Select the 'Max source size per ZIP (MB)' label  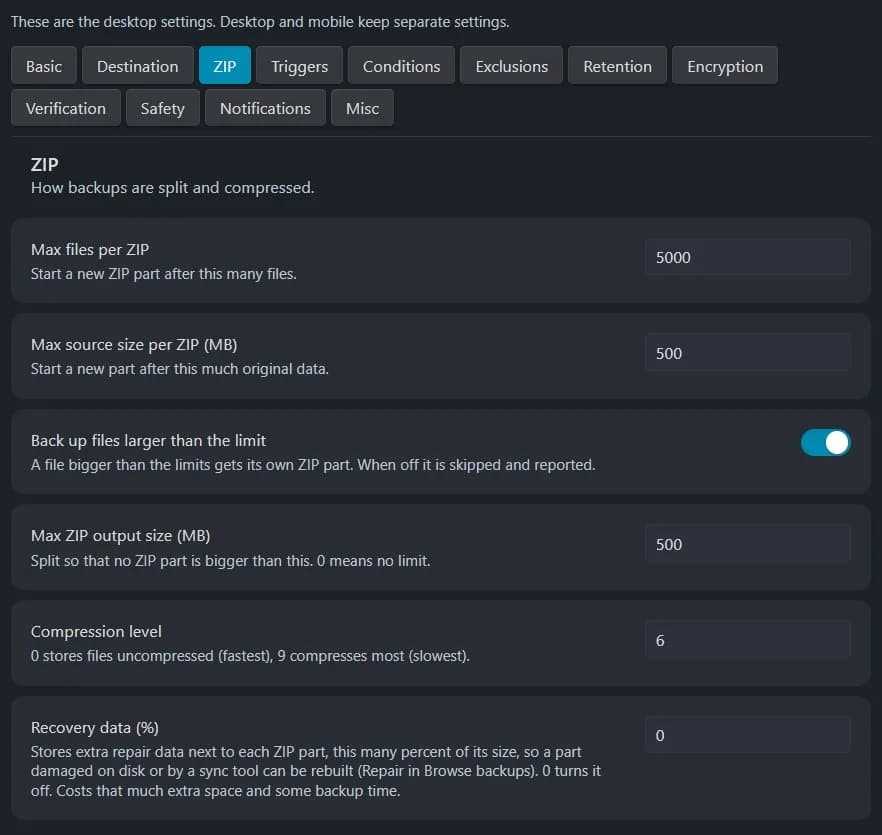click(134, 344)
